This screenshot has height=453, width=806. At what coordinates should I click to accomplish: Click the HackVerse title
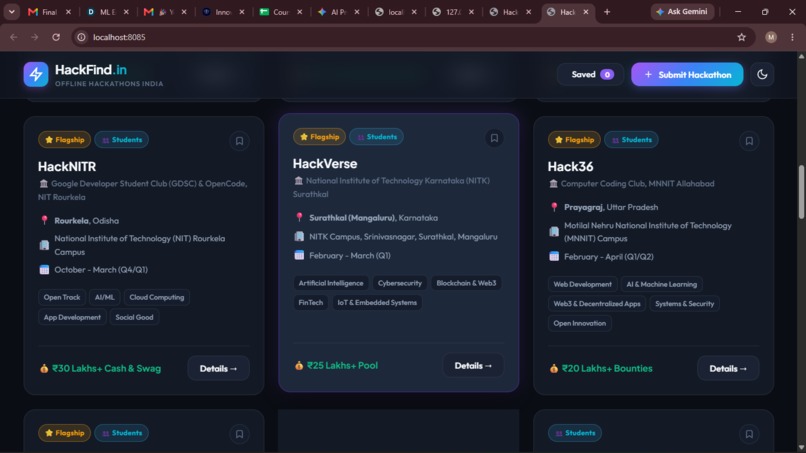[325, 164]
